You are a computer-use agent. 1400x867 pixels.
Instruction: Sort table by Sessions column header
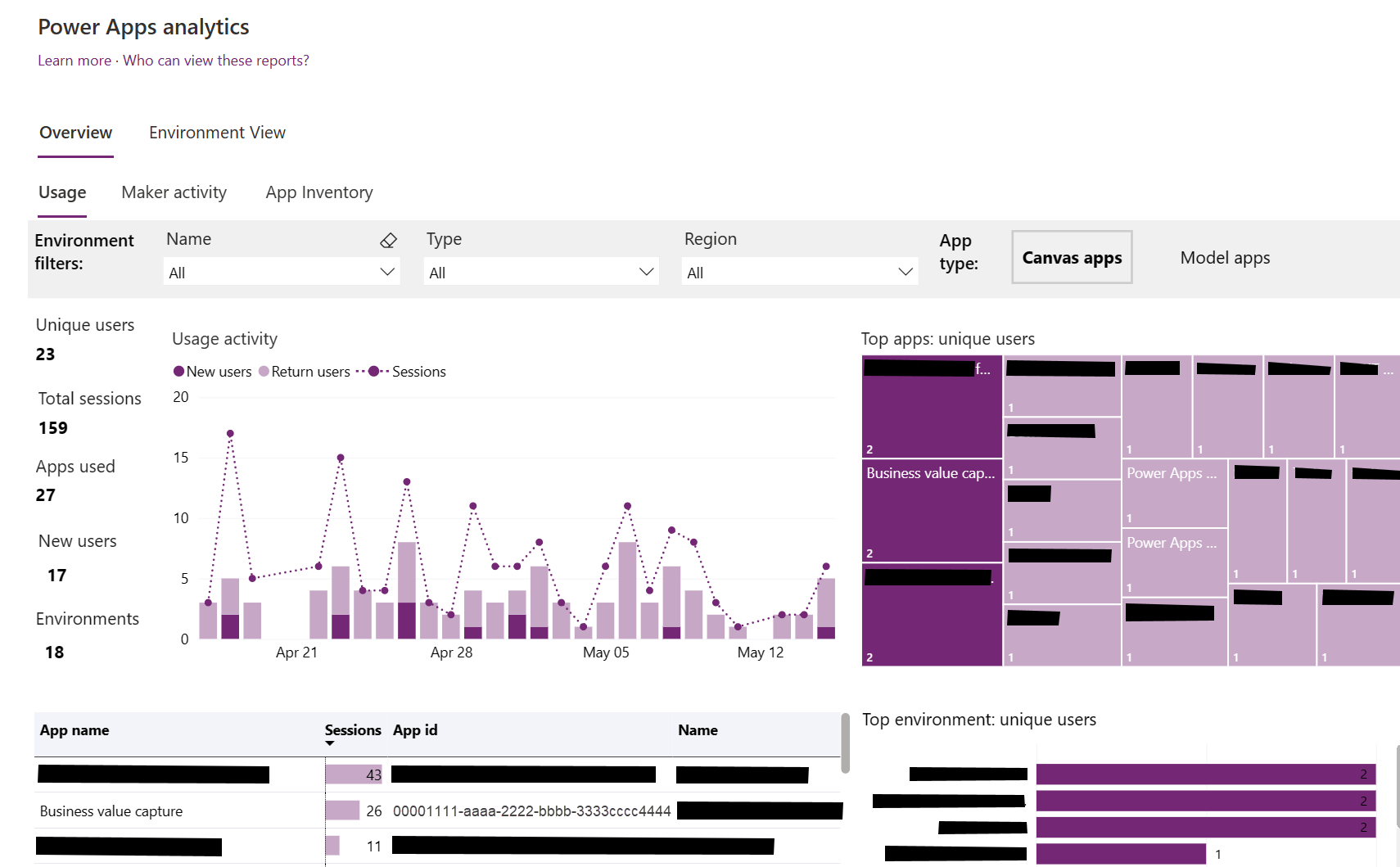coord(353,730)
